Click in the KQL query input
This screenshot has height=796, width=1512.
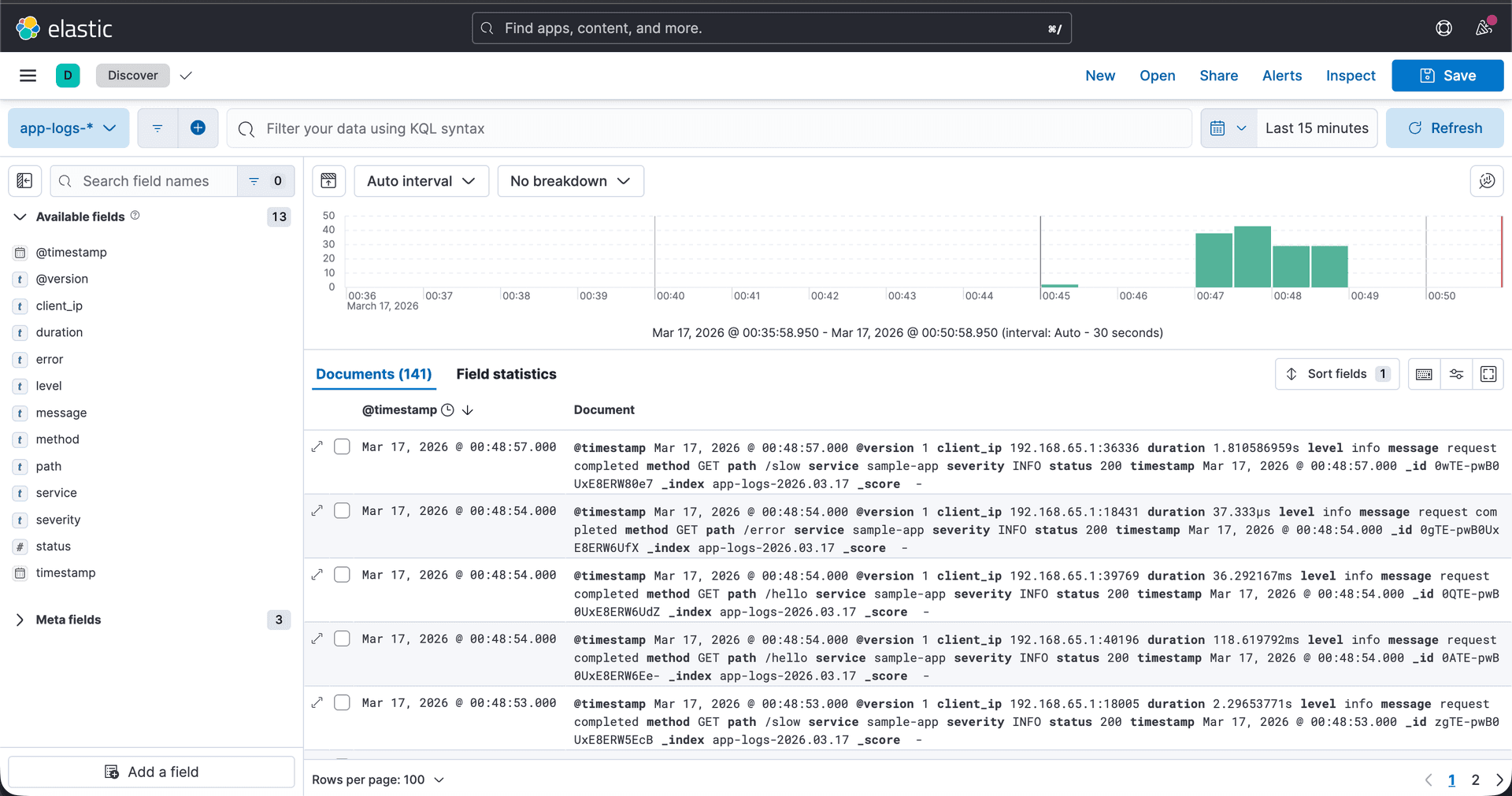click(x=709, y=128)
